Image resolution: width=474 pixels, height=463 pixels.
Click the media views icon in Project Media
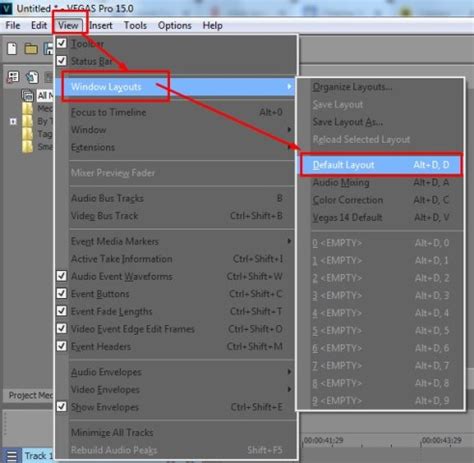point(13,77)
